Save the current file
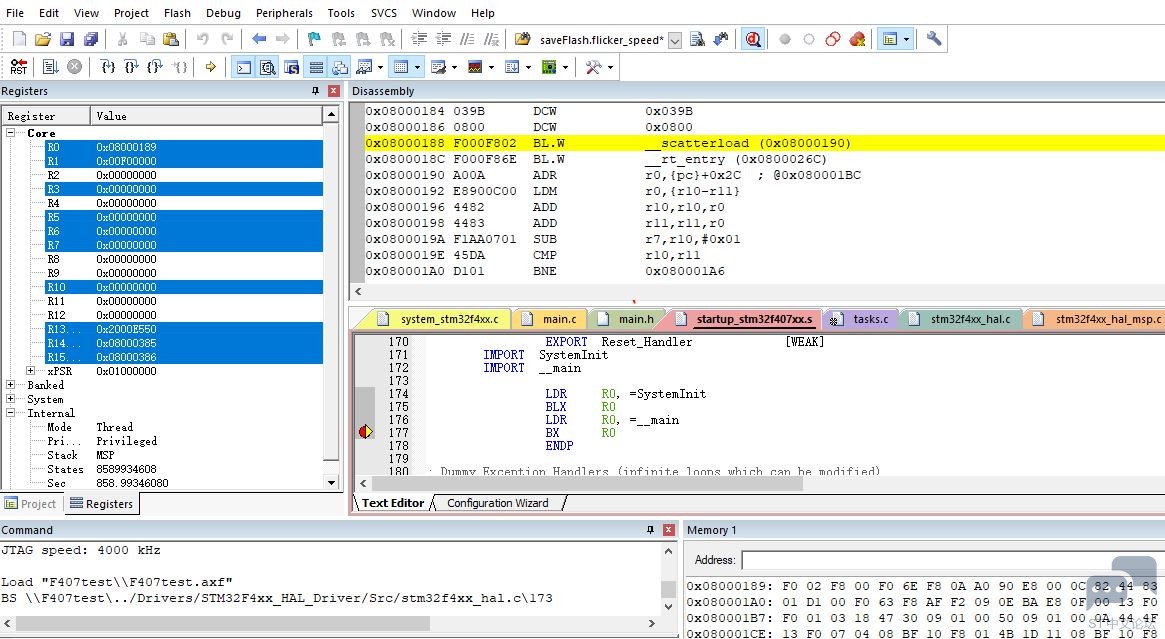The width and height of the screenshot is (1165, 639). click(67, 39)
